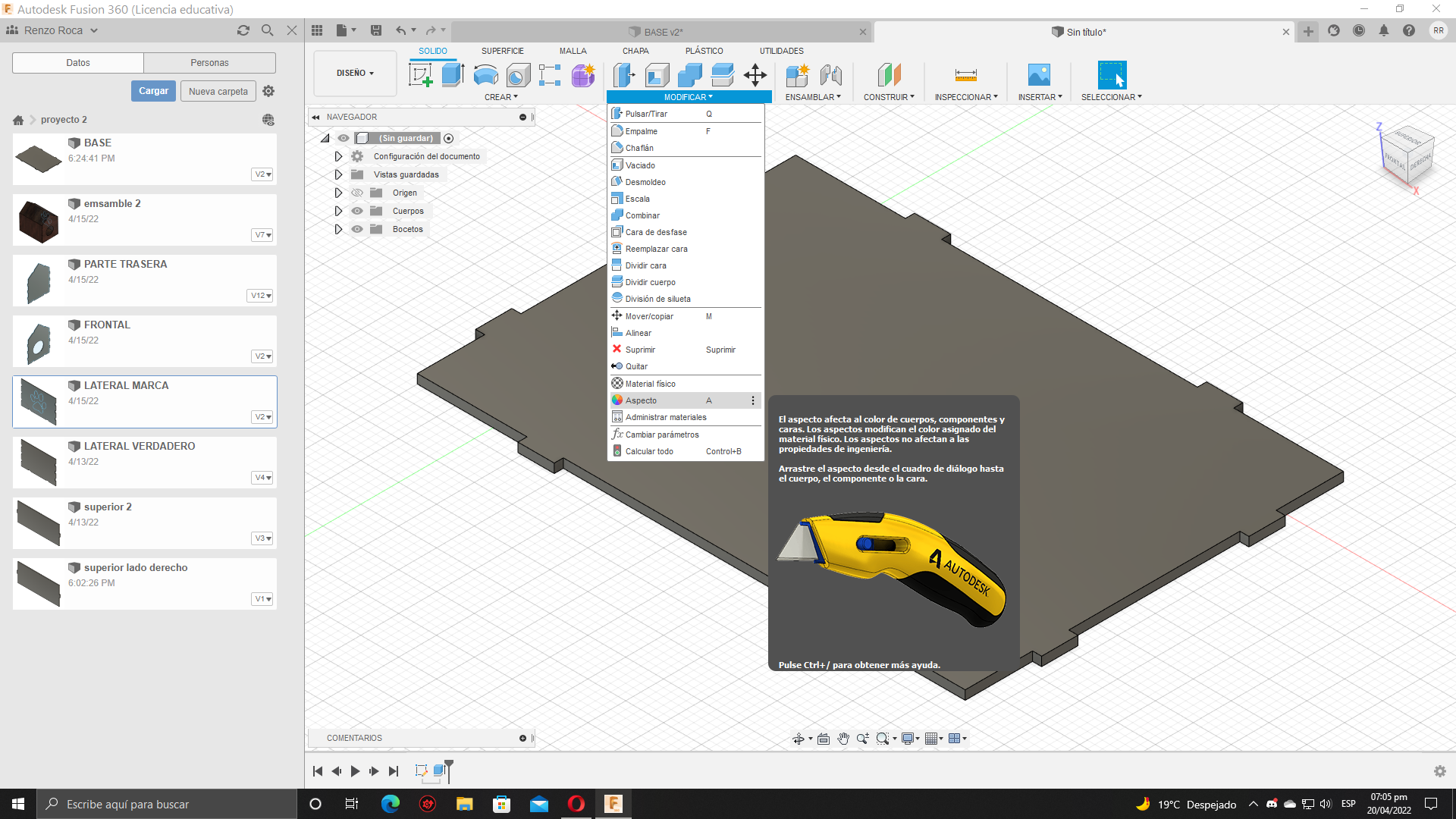This screenshot has width=1456, height=819.
Task: Expand Vistas guardadas node
Action: click(x=338, y=174)
